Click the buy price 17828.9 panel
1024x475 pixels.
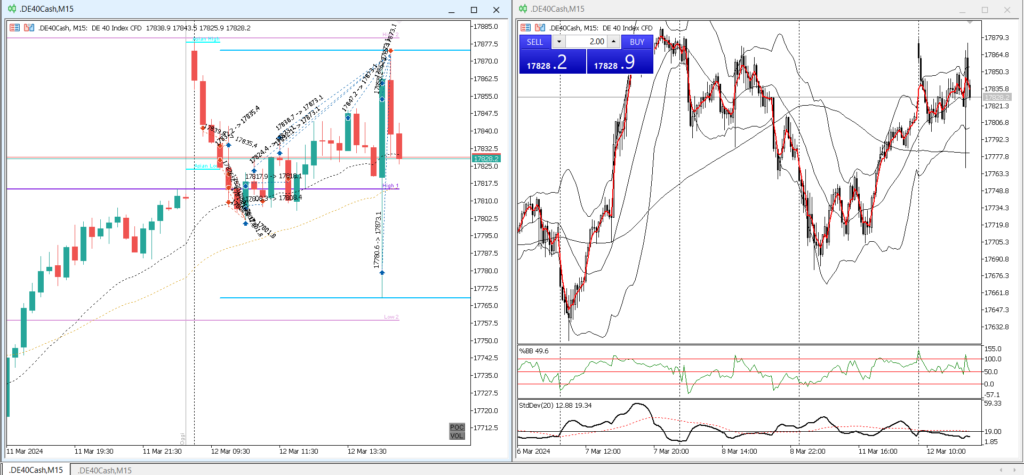click(x=620, y=62)
